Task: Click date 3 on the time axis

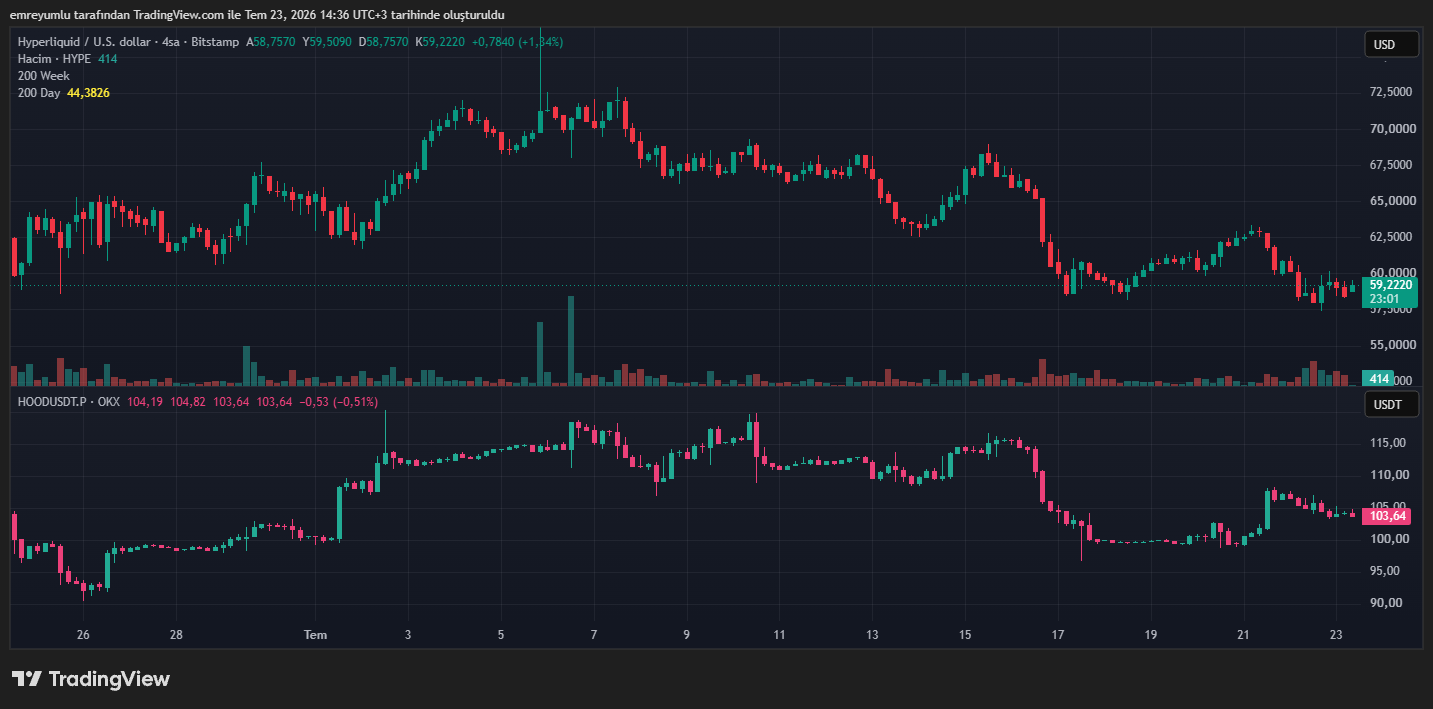Action: 408,635
